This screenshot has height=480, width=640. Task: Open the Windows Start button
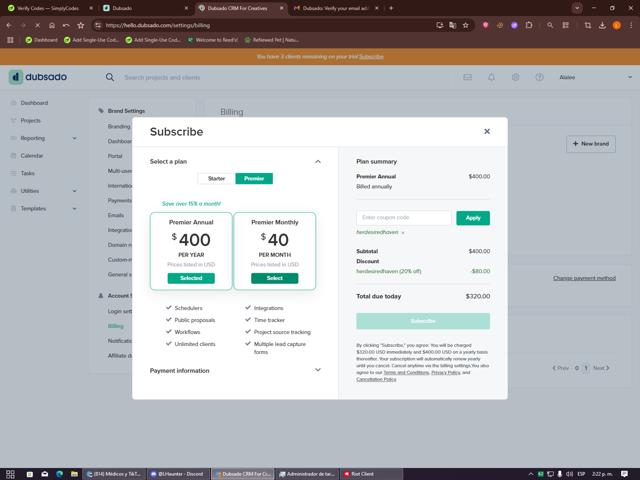pyautogui.click(x=10, y=474)
